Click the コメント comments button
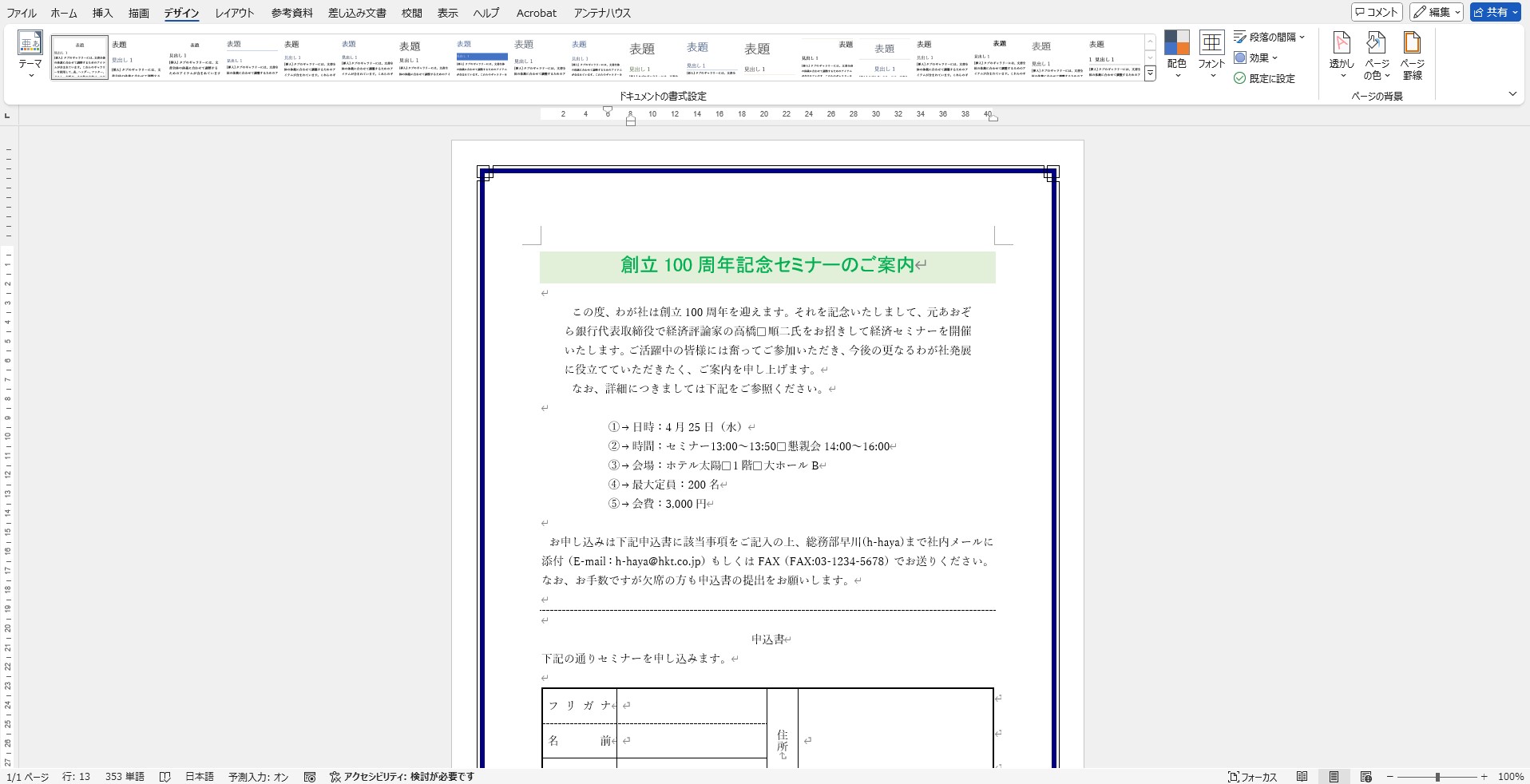This screenshot has width=1530, height=784. 1377,12
